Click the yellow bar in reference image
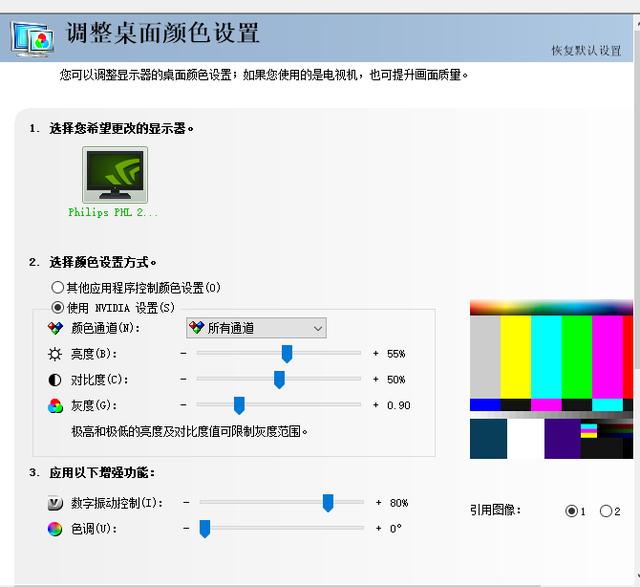Image resolution: width=640 pixels, height=587 pixels. tap(516, 356)
